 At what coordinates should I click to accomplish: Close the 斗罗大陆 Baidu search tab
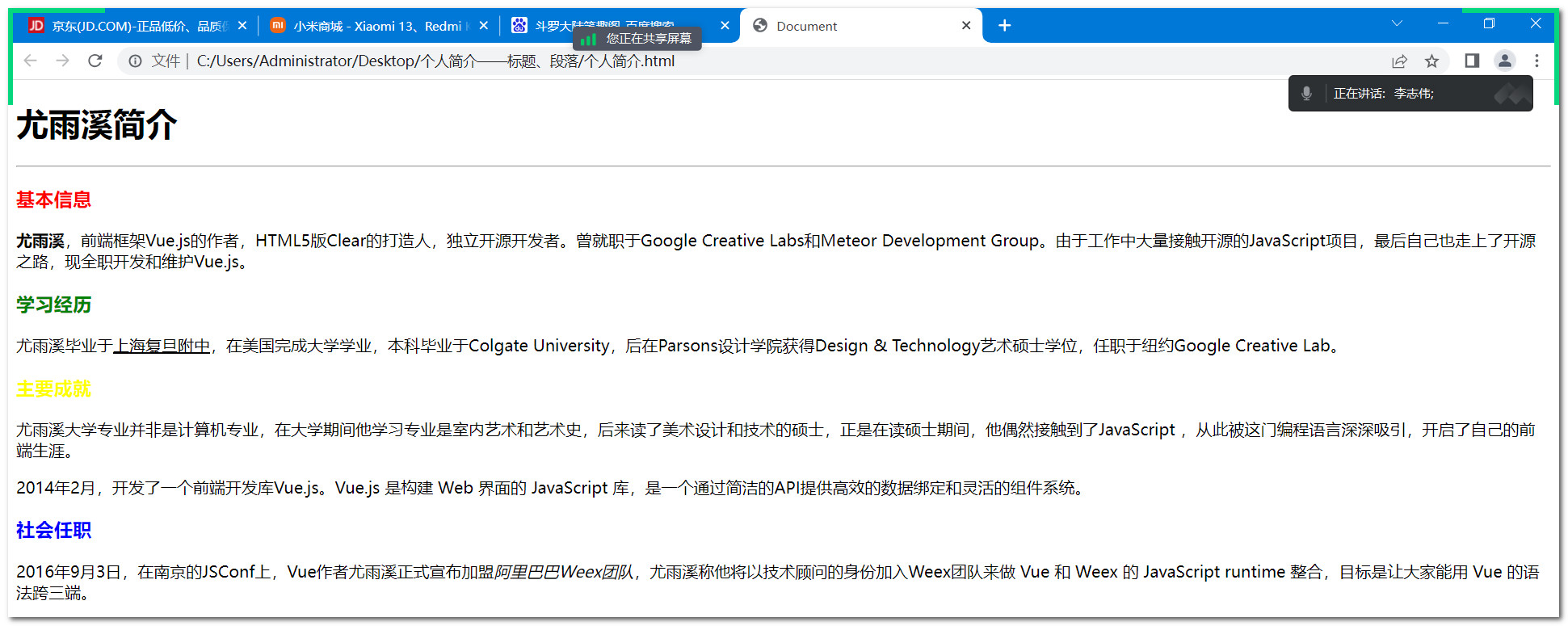click(725, 26)
